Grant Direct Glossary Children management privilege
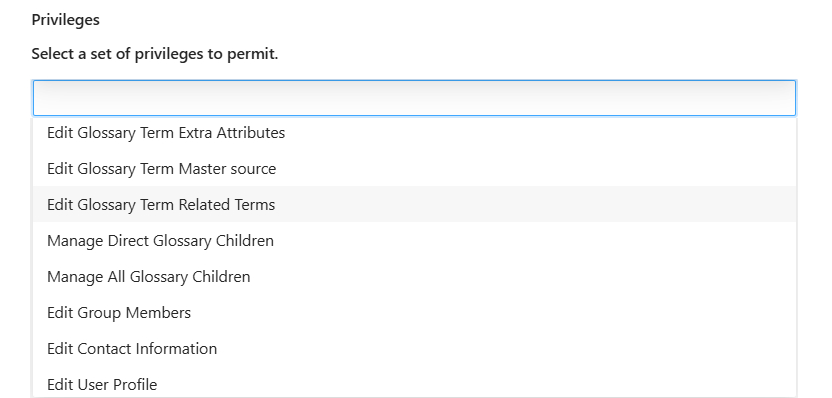The image size is (832, 398). tap(414, 240)
